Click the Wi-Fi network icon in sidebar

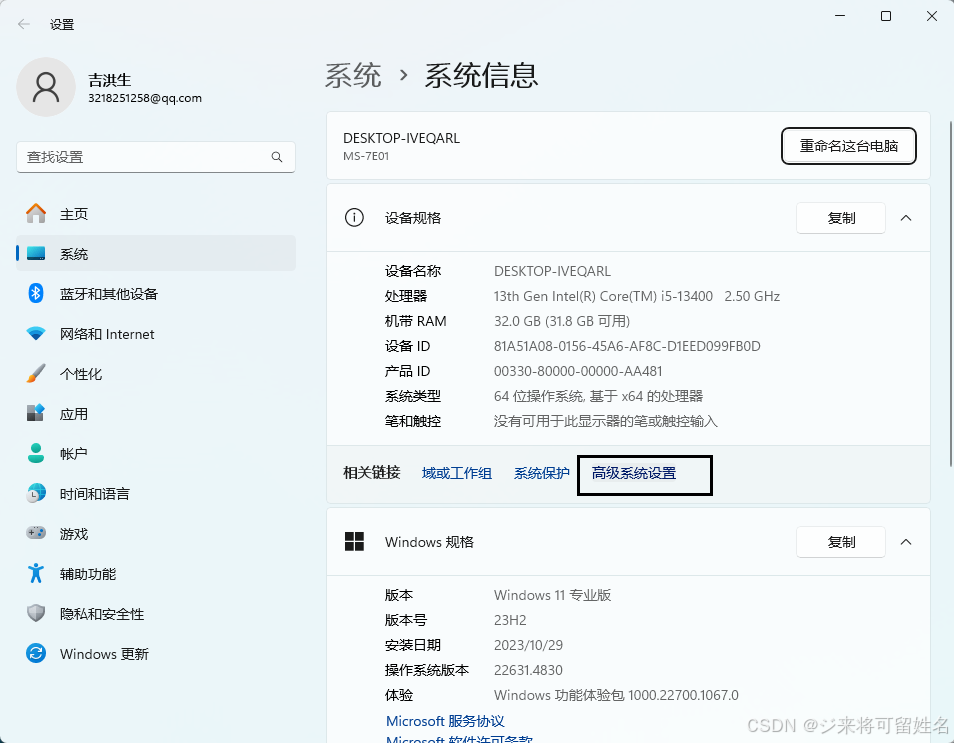pyautogui.click(x=36, y=333)
